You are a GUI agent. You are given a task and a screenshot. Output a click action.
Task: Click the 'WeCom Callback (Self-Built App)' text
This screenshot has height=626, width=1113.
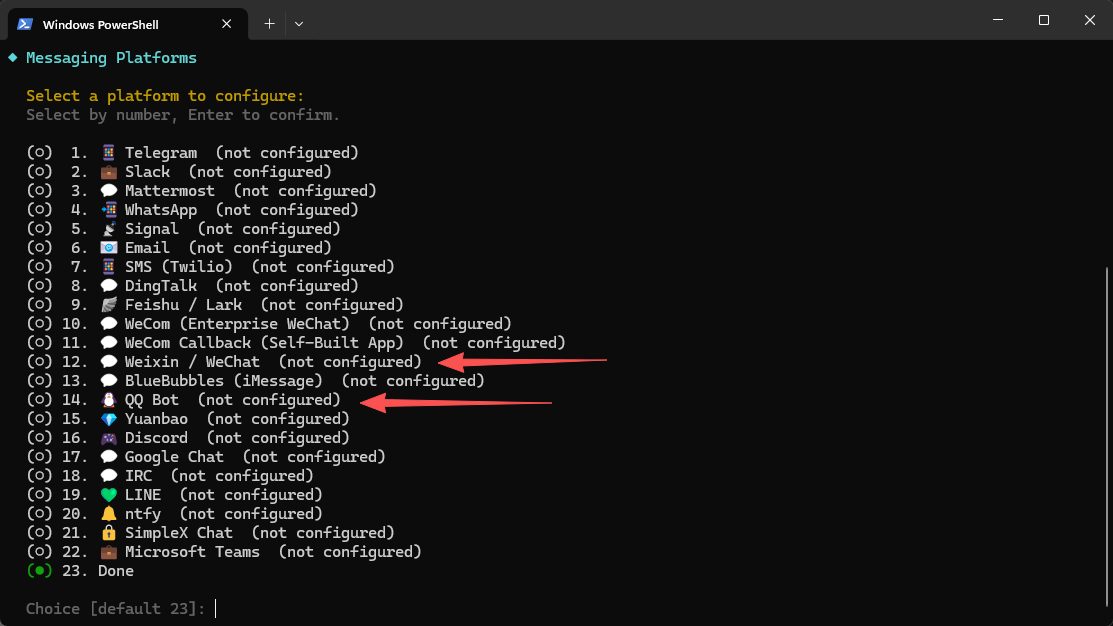(264, 343)
